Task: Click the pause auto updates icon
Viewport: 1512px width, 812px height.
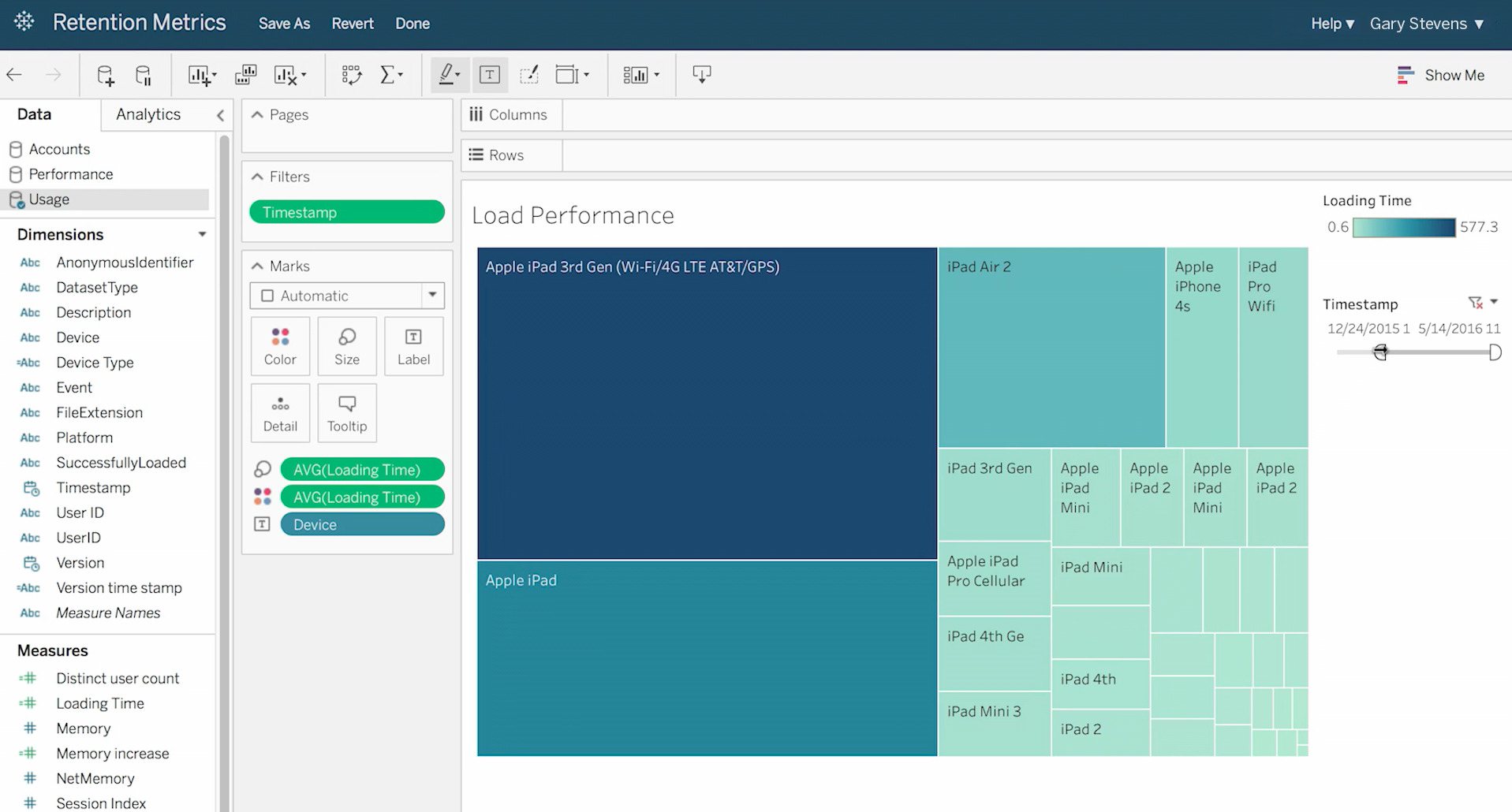Action: point(144,75)
